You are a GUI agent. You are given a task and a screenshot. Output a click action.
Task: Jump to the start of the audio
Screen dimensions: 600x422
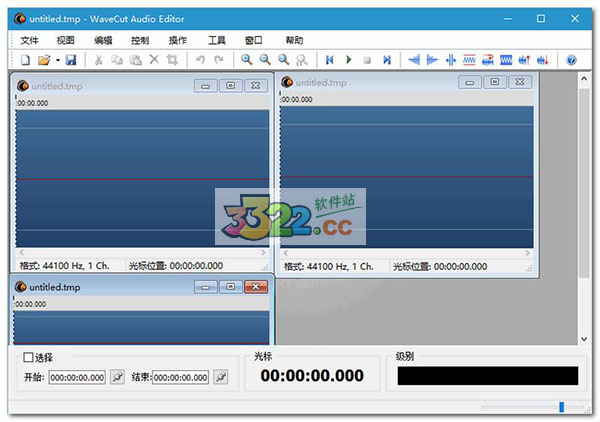click(329, 60)
